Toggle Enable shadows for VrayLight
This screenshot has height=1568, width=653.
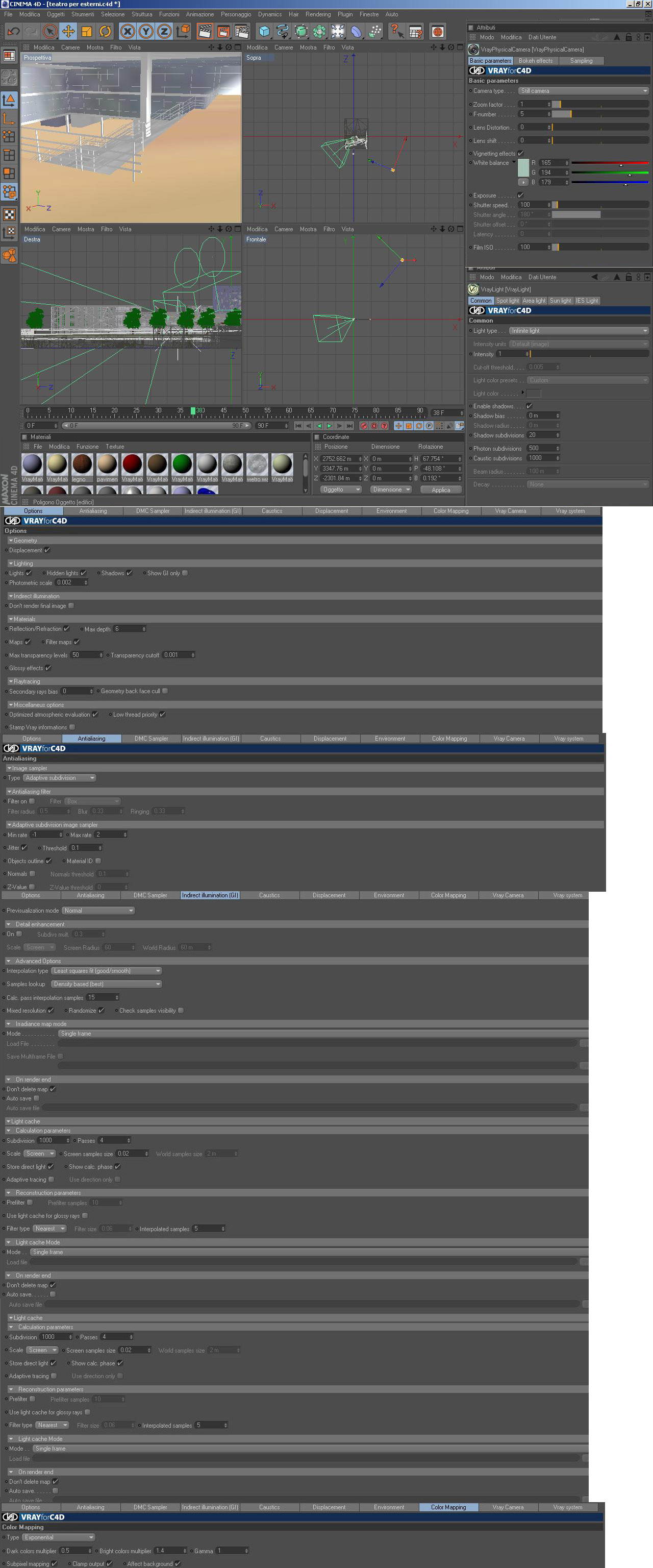coord(529,406)
